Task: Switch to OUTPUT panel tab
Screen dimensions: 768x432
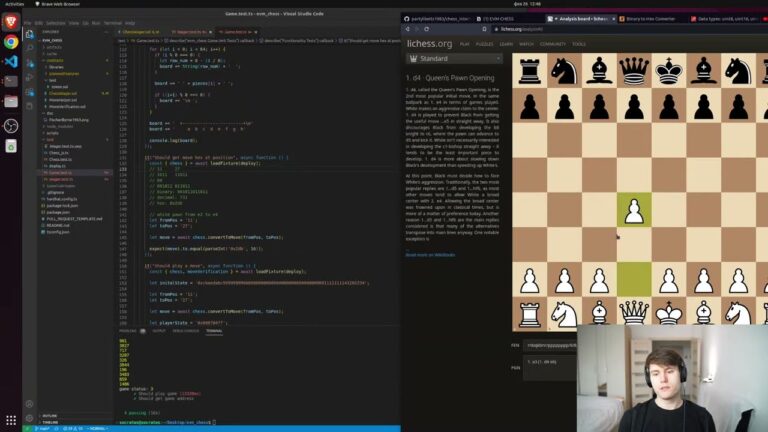Action: click(159, 331)
